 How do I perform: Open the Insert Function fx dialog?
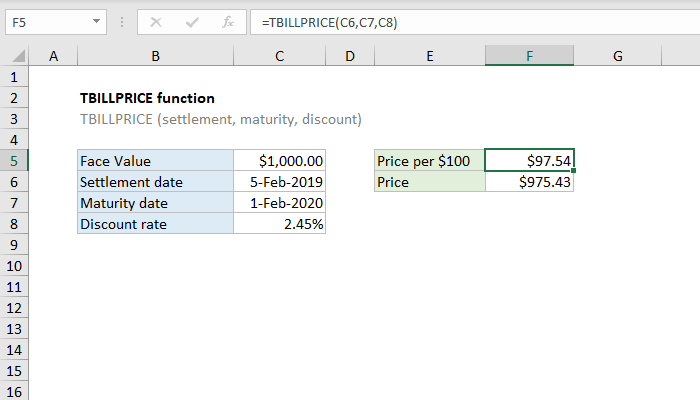[x=228, y=22]
